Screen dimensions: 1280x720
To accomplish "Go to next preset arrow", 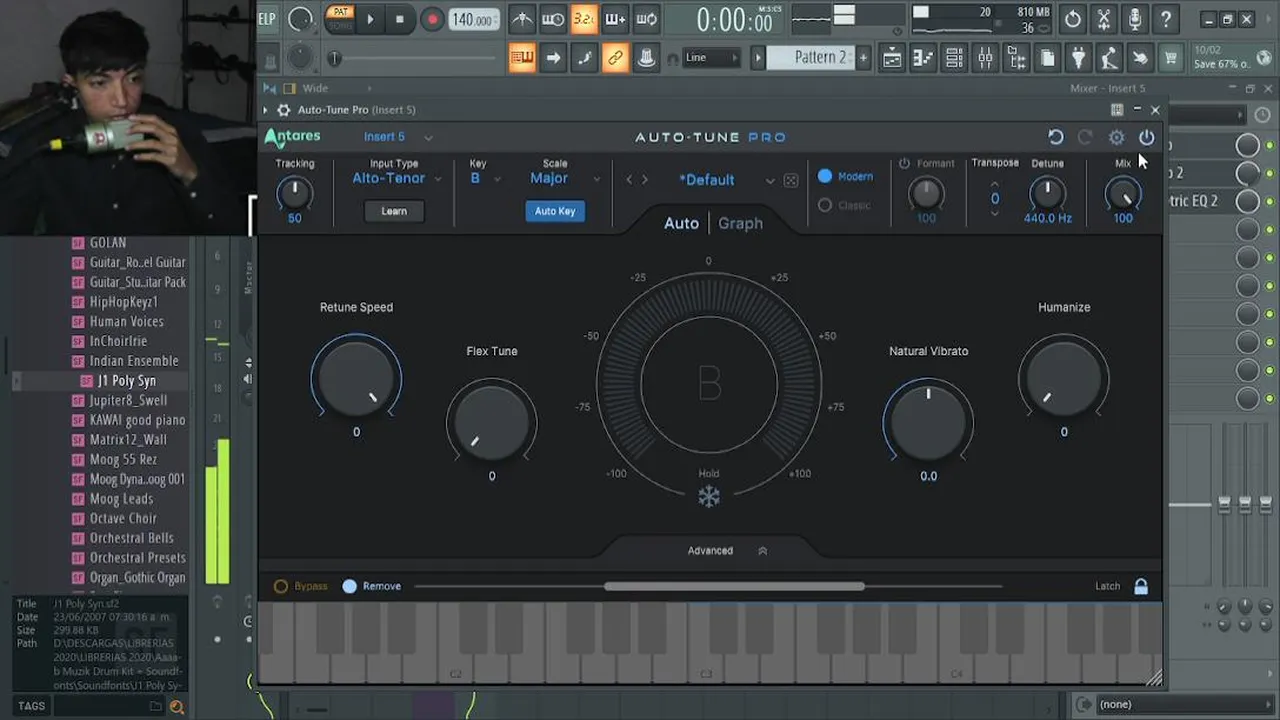I will point(645,180).
